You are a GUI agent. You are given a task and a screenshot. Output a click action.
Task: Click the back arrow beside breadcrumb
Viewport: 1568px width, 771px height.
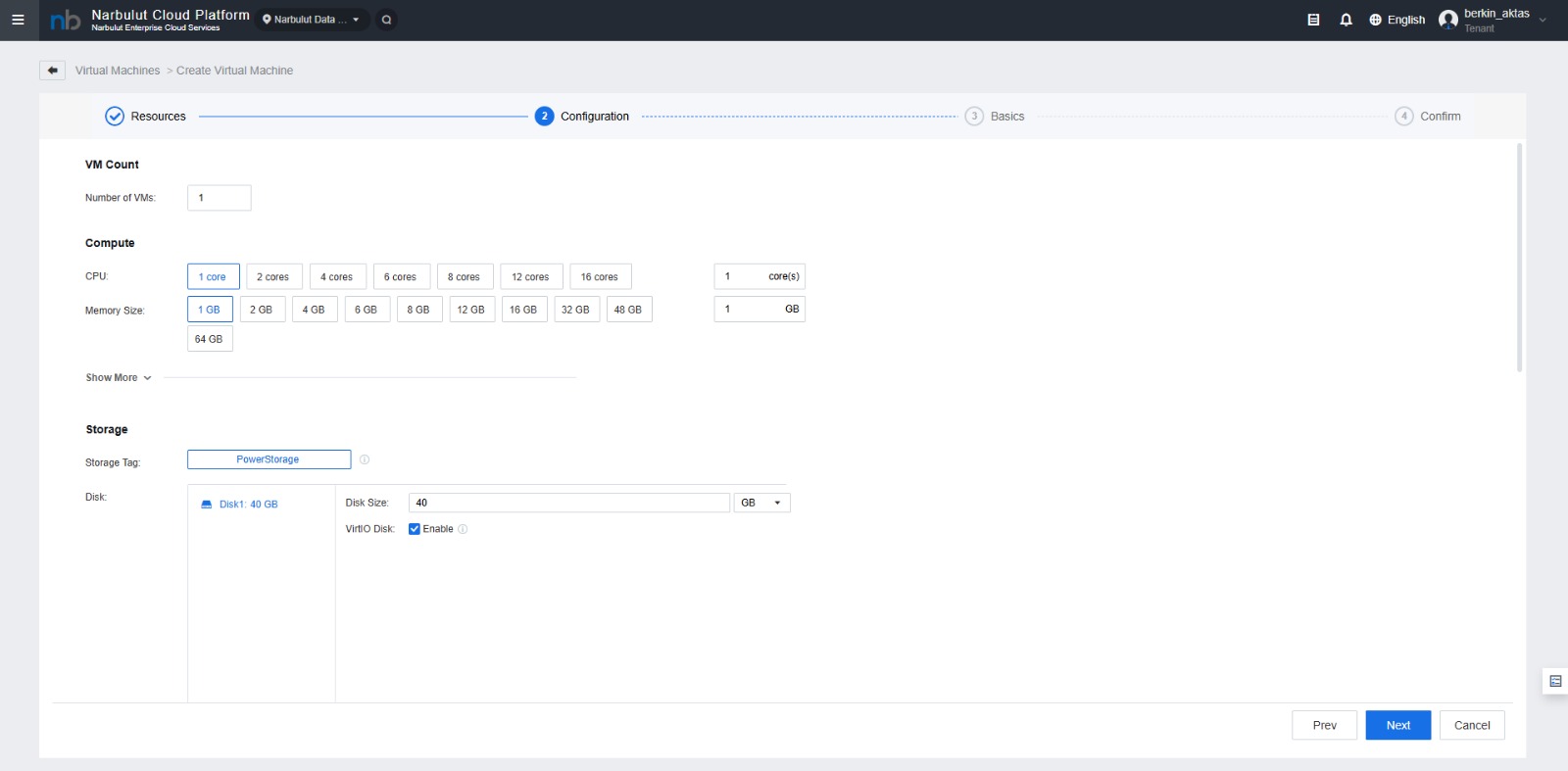tap(53, 71)
